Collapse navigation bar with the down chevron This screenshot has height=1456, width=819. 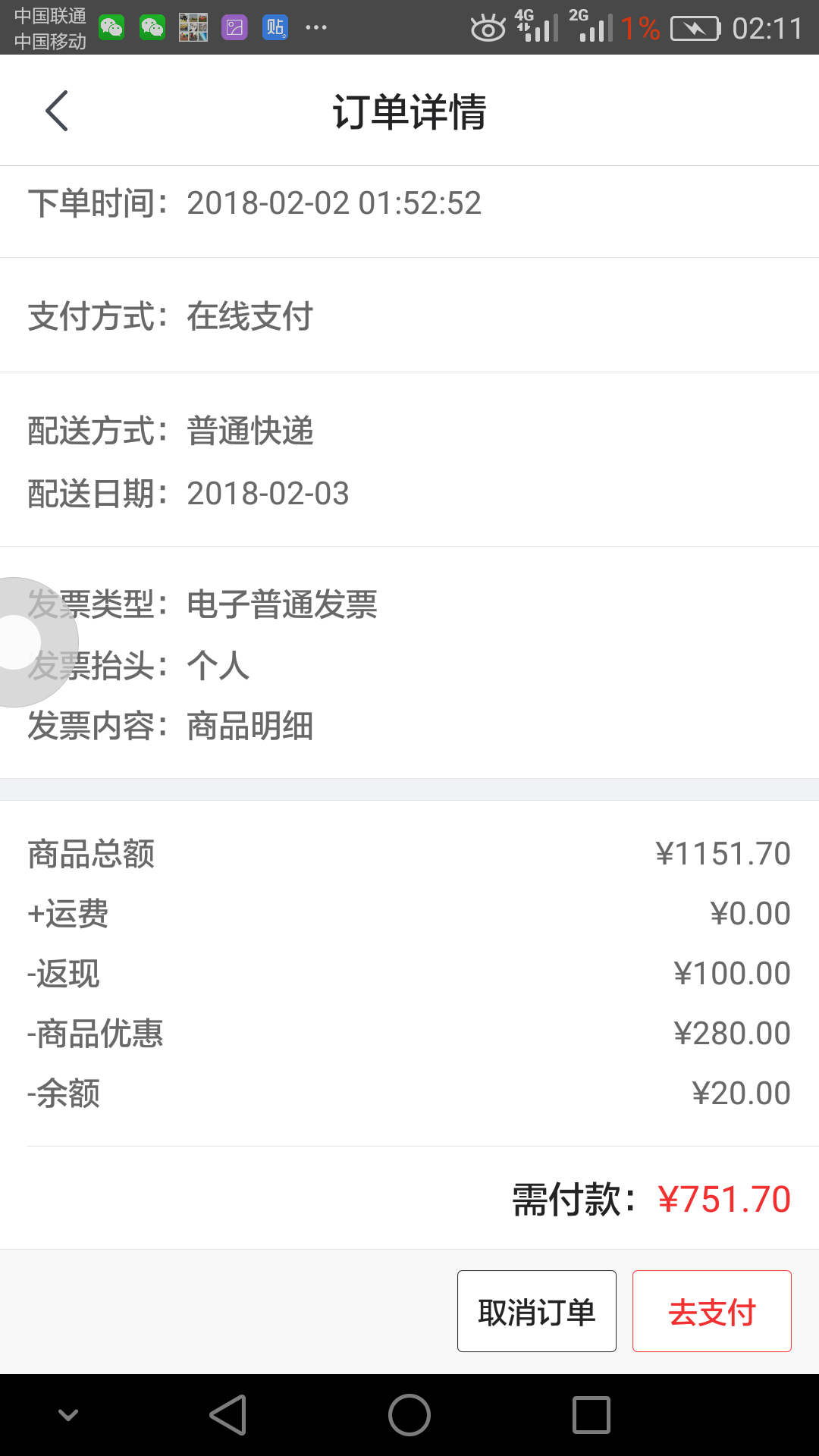click(x=68, y=1415)
